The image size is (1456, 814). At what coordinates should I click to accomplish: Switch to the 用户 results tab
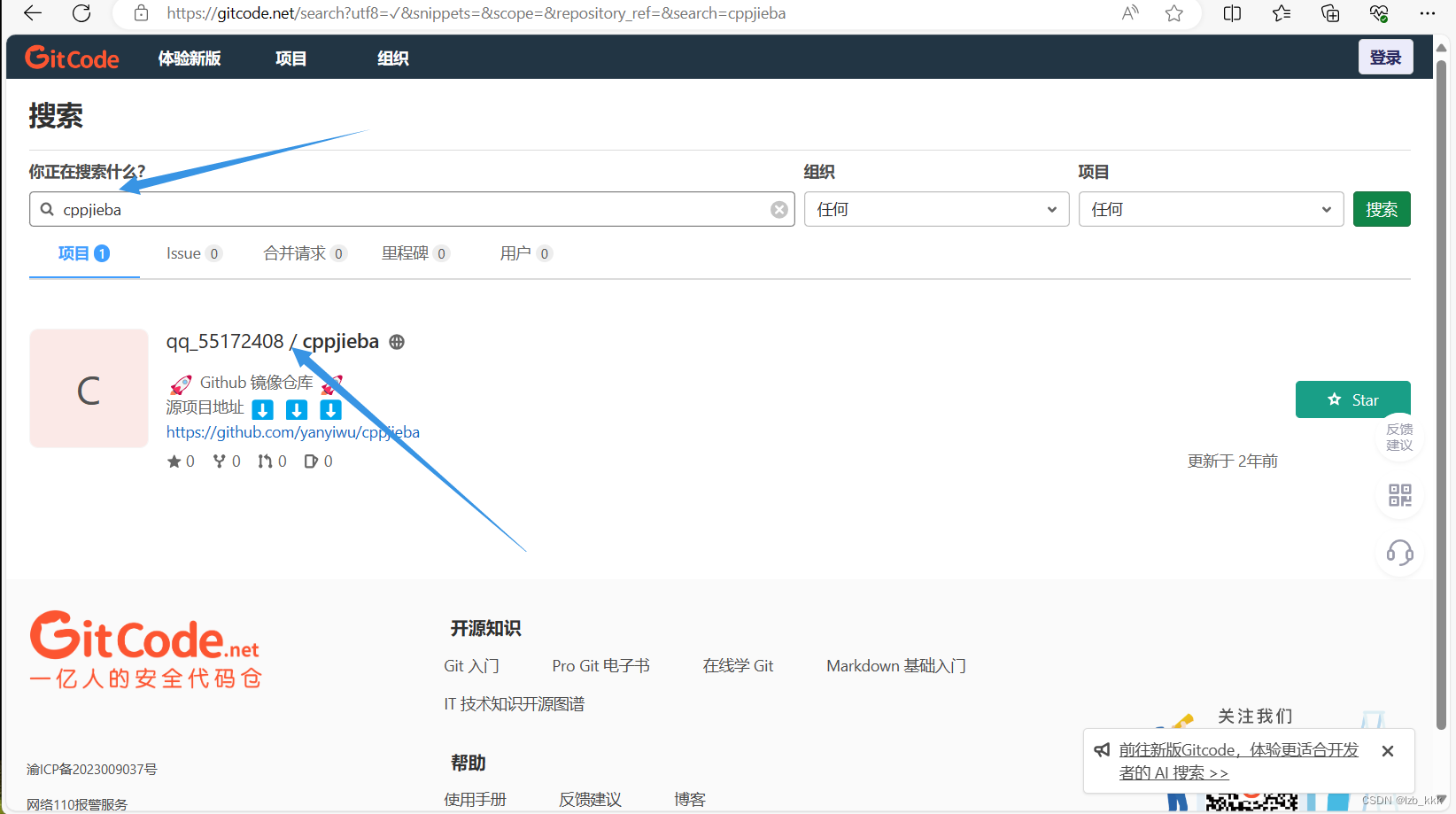[x=526, y=254]
